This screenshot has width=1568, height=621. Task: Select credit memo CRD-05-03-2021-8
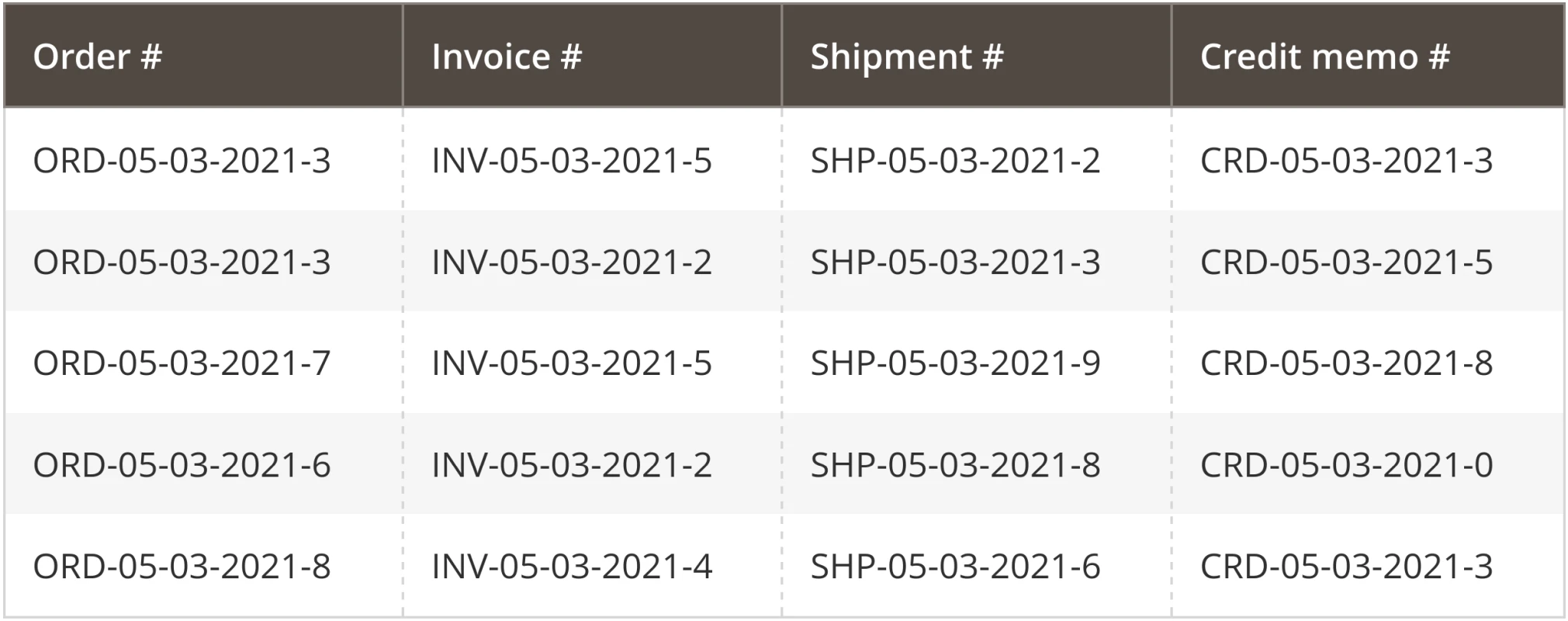tap(1345, 363)
